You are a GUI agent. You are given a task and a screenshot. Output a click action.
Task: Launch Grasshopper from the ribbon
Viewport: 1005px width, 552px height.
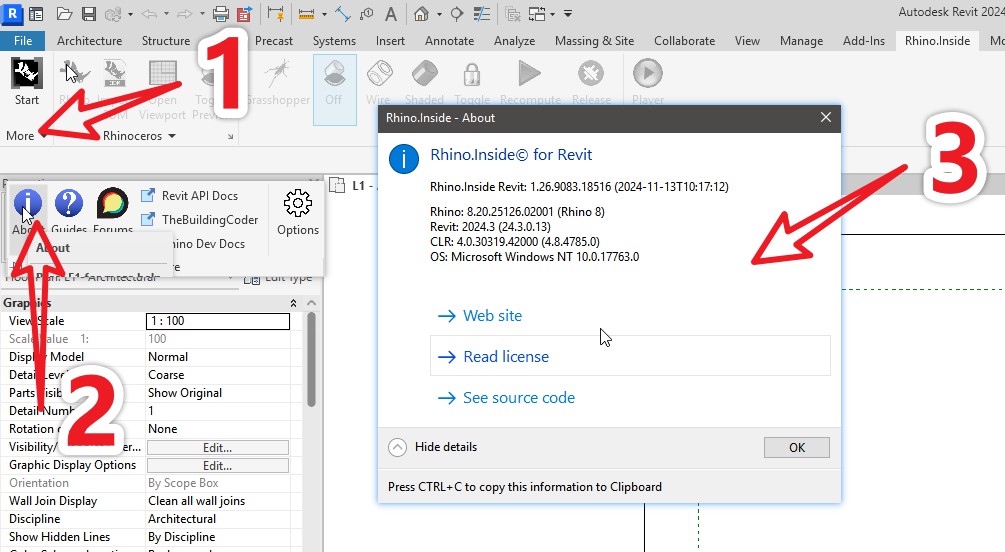tap(278, 74)
